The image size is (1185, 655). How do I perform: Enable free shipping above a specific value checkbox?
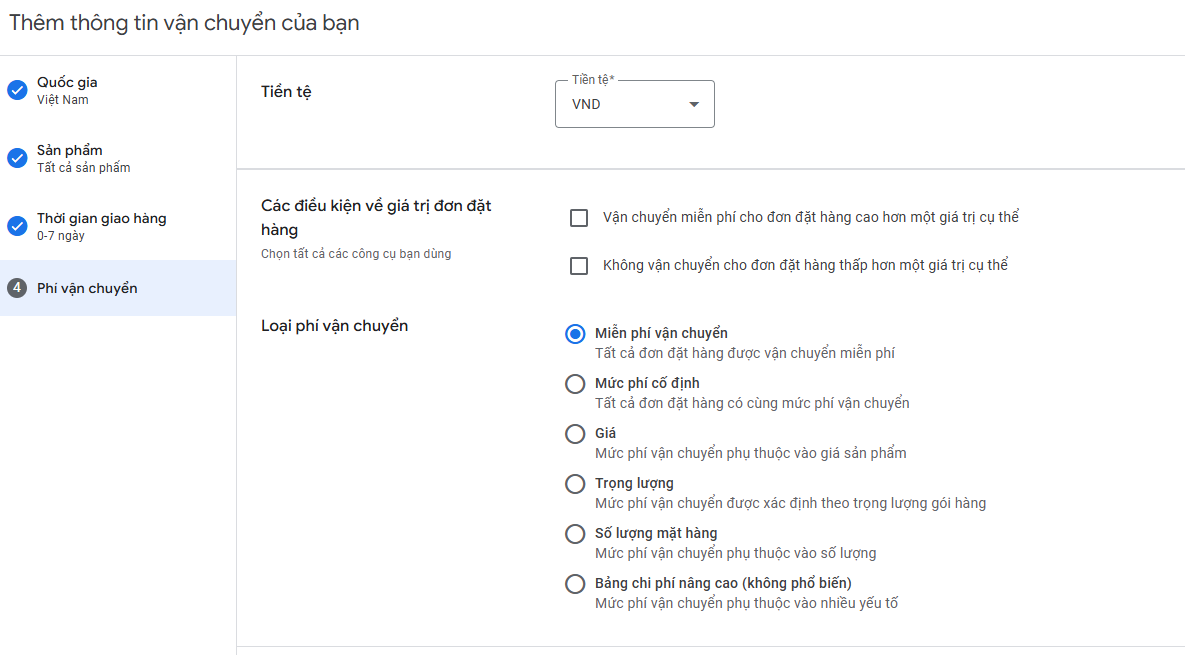tap(579, 218)
